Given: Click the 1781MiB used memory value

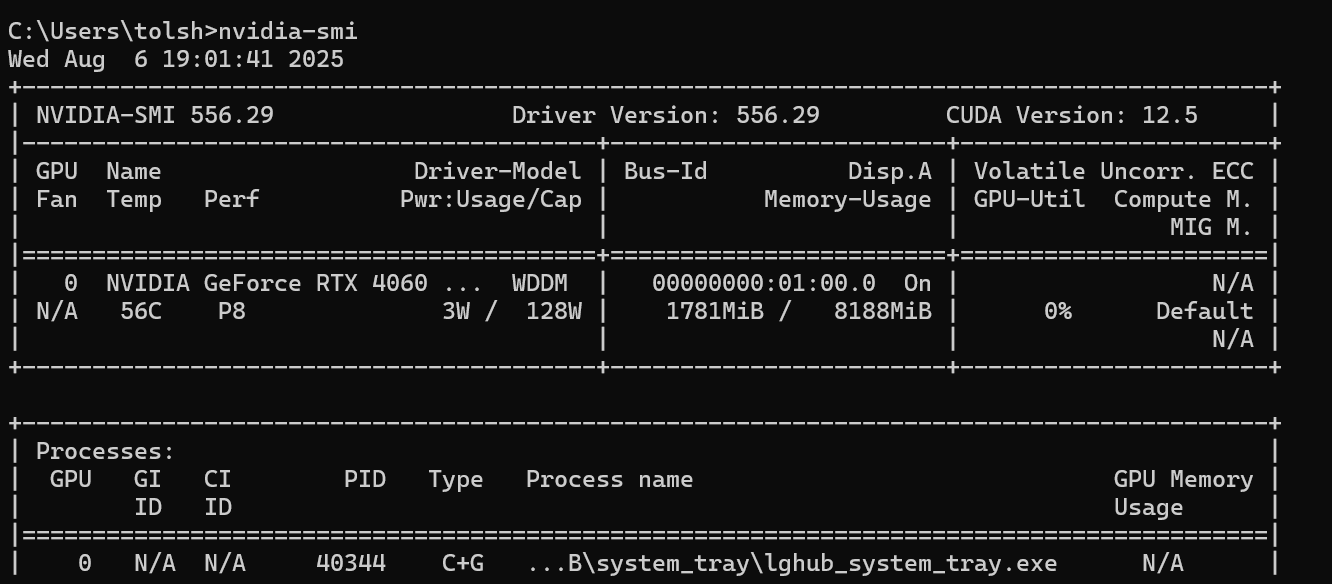Looking at the screenshot, I should (x=715, y=311).
